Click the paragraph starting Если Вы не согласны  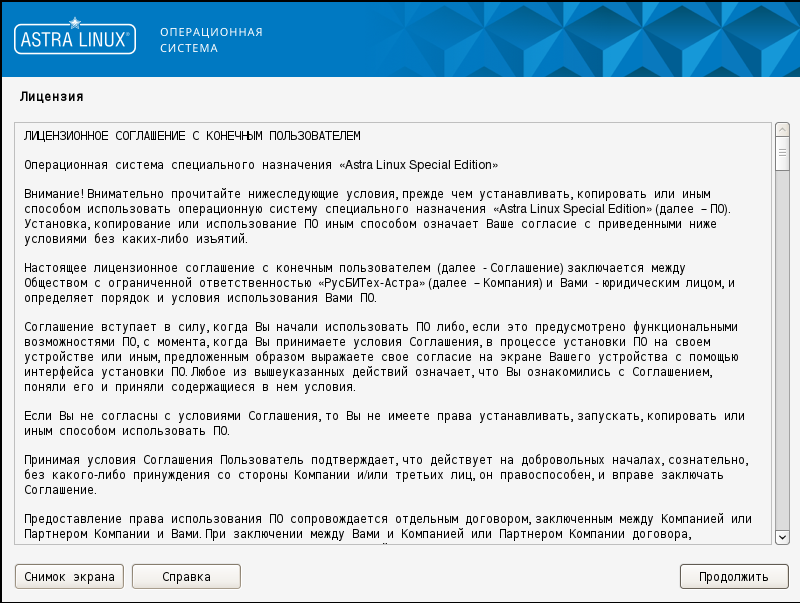click(384, 423)
